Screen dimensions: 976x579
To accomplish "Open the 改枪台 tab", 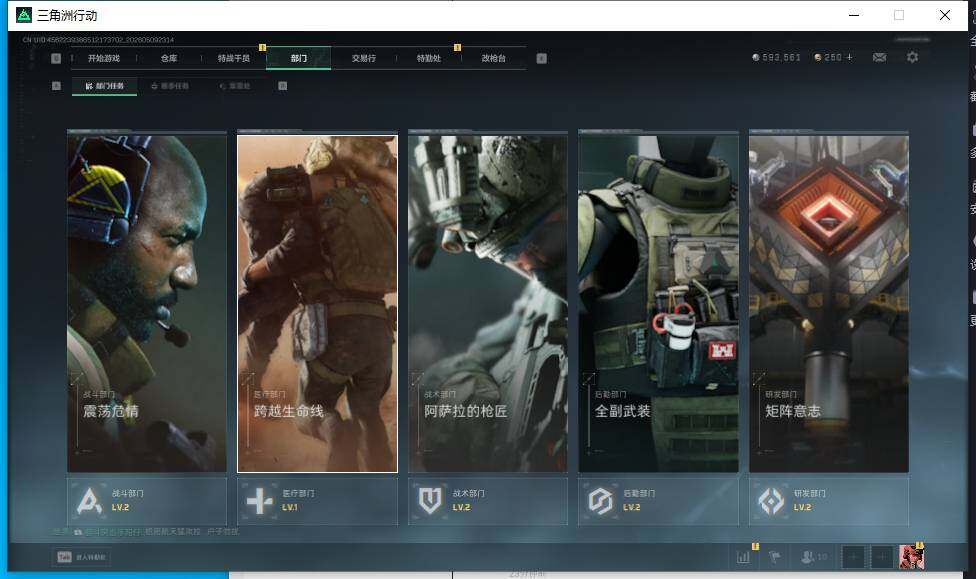I will pyautogui.click(x=493, y=58).
